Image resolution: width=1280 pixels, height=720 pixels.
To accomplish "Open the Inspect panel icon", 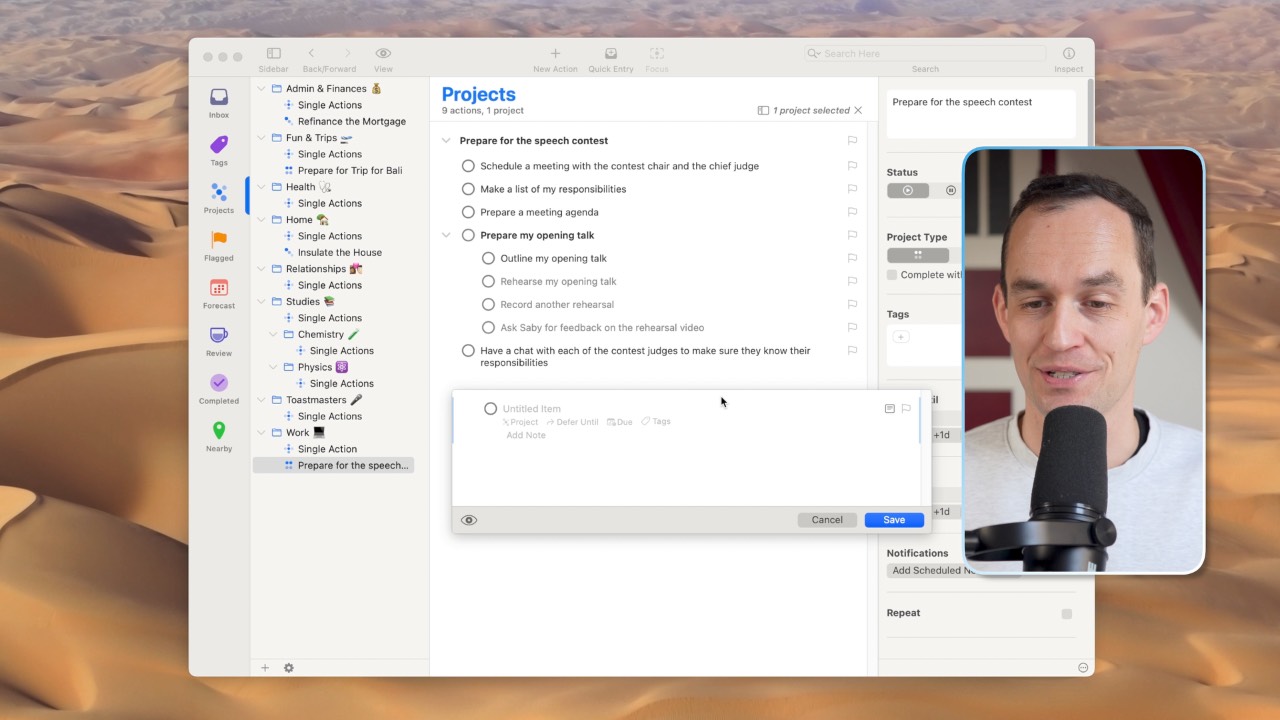I will (1068, 53).
